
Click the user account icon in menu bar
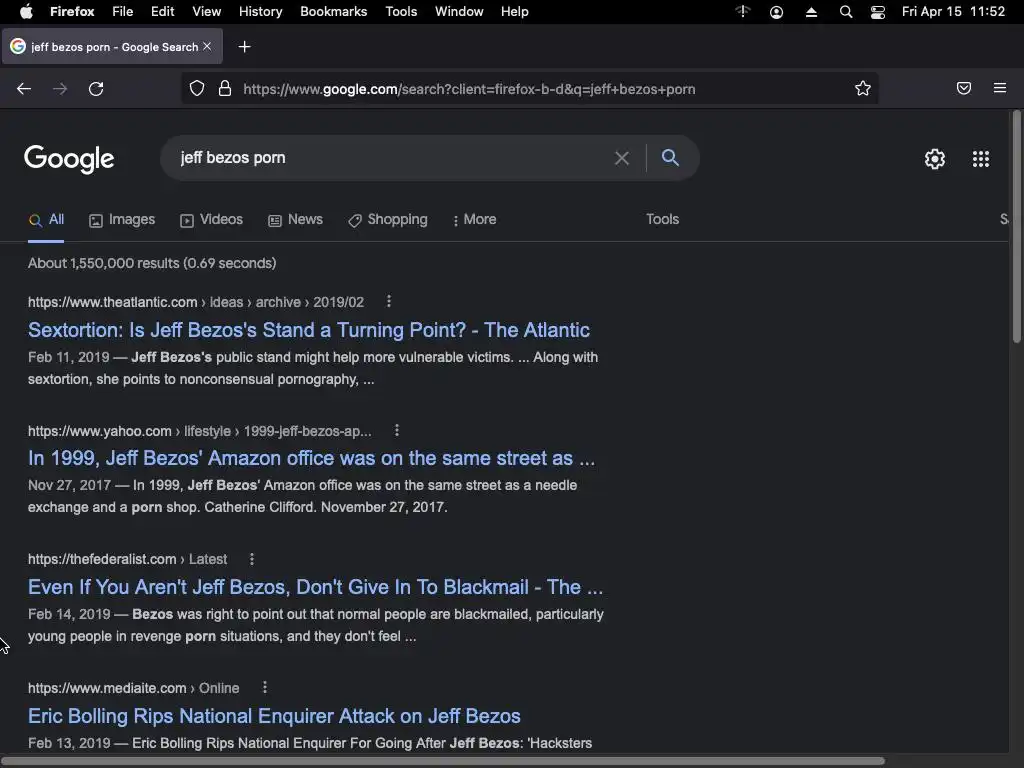pyautogui.click(x=776, y=12)
